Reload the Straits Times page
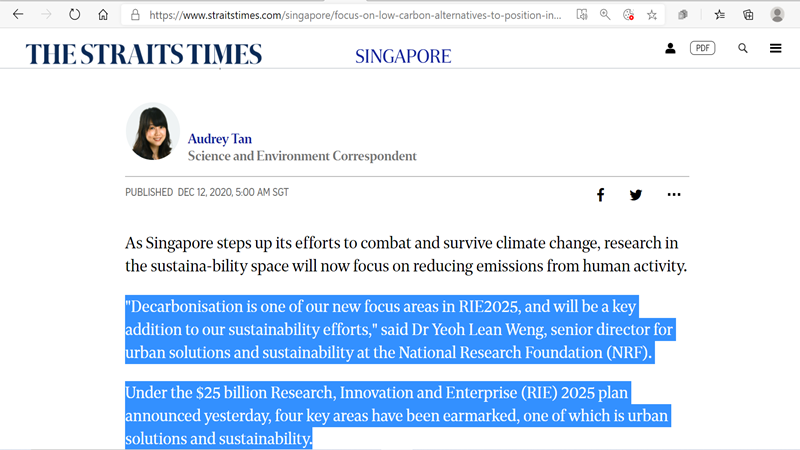The width and height of the screenshot is (800, 450). click(x=74, y=14)
